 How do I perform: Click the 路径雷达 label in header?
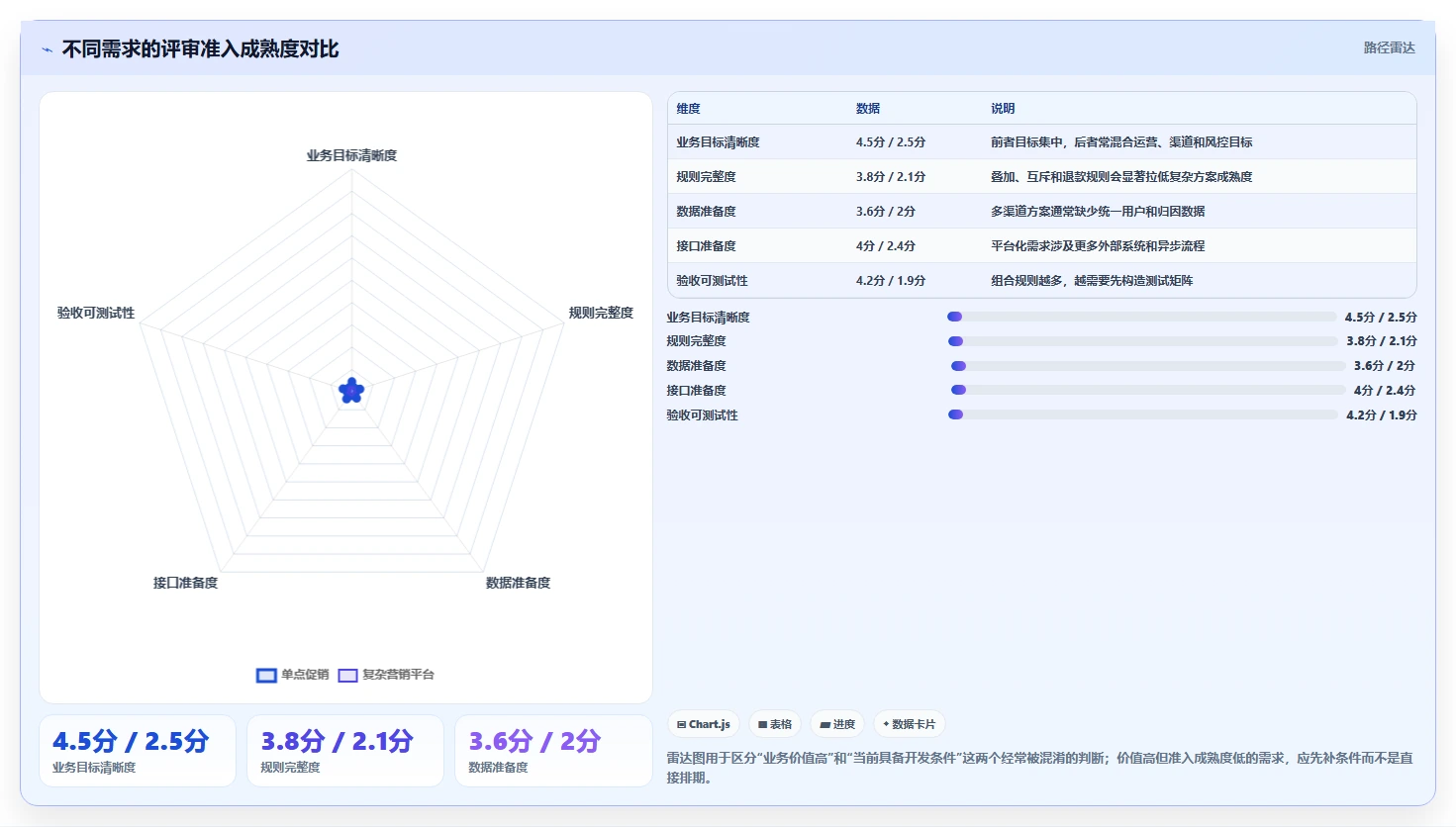click(x=1389, y=47)
